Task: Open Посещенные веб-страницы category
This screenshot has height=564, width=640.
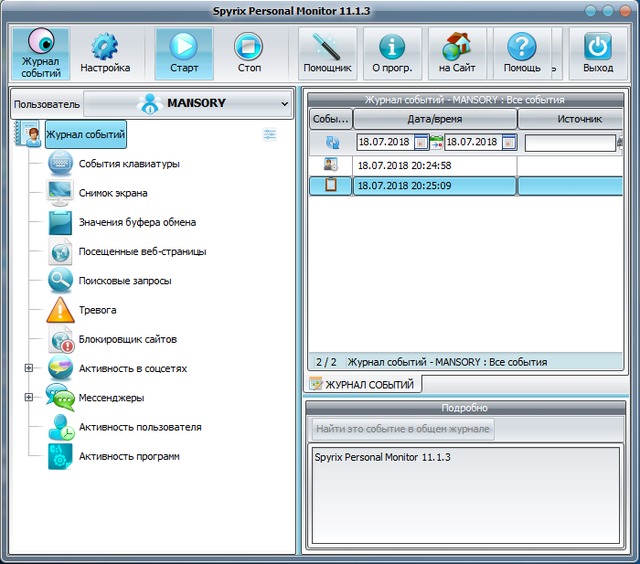Action: (x=142, y=252)
